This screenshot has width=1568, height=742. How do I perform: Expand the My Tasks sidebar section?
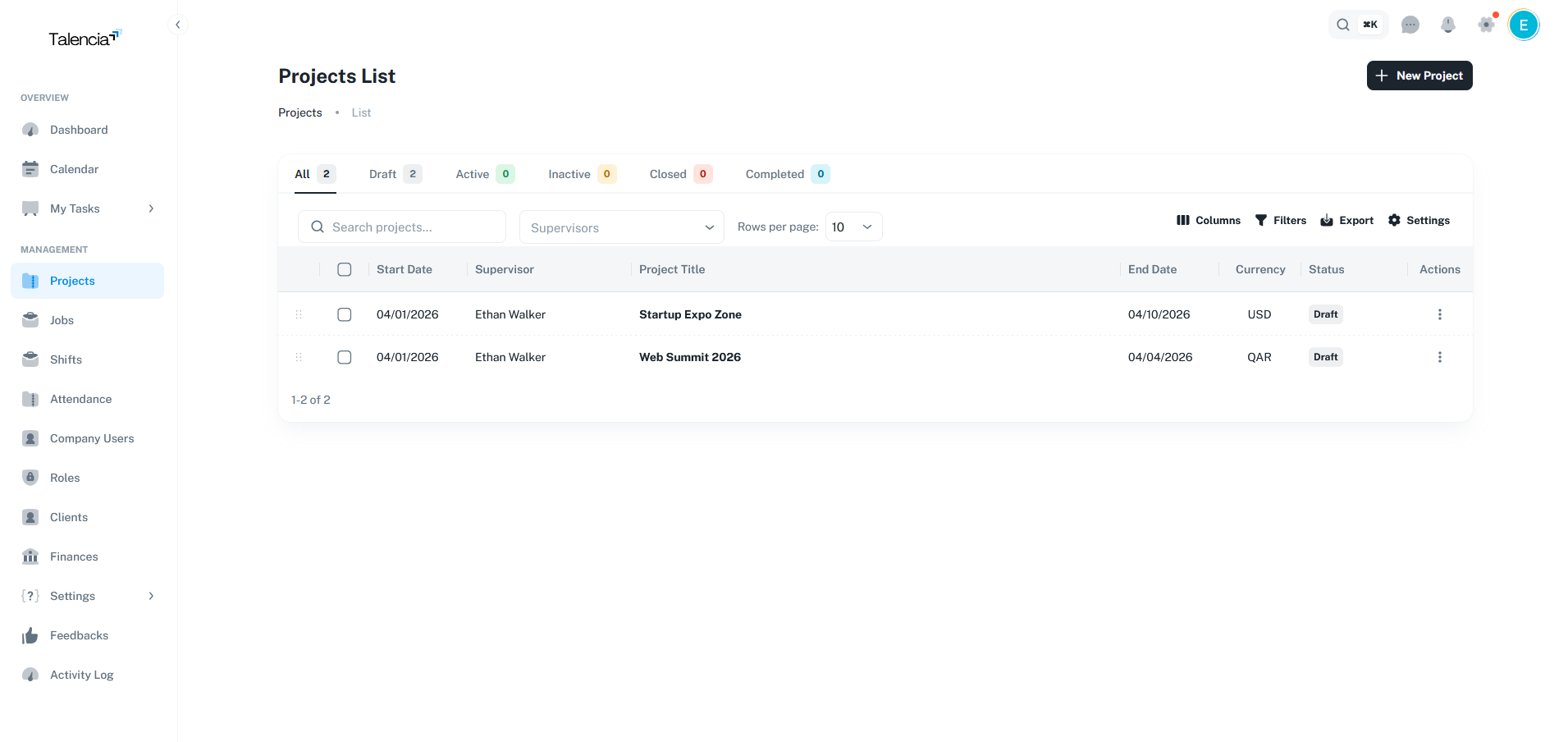[150, 208]
